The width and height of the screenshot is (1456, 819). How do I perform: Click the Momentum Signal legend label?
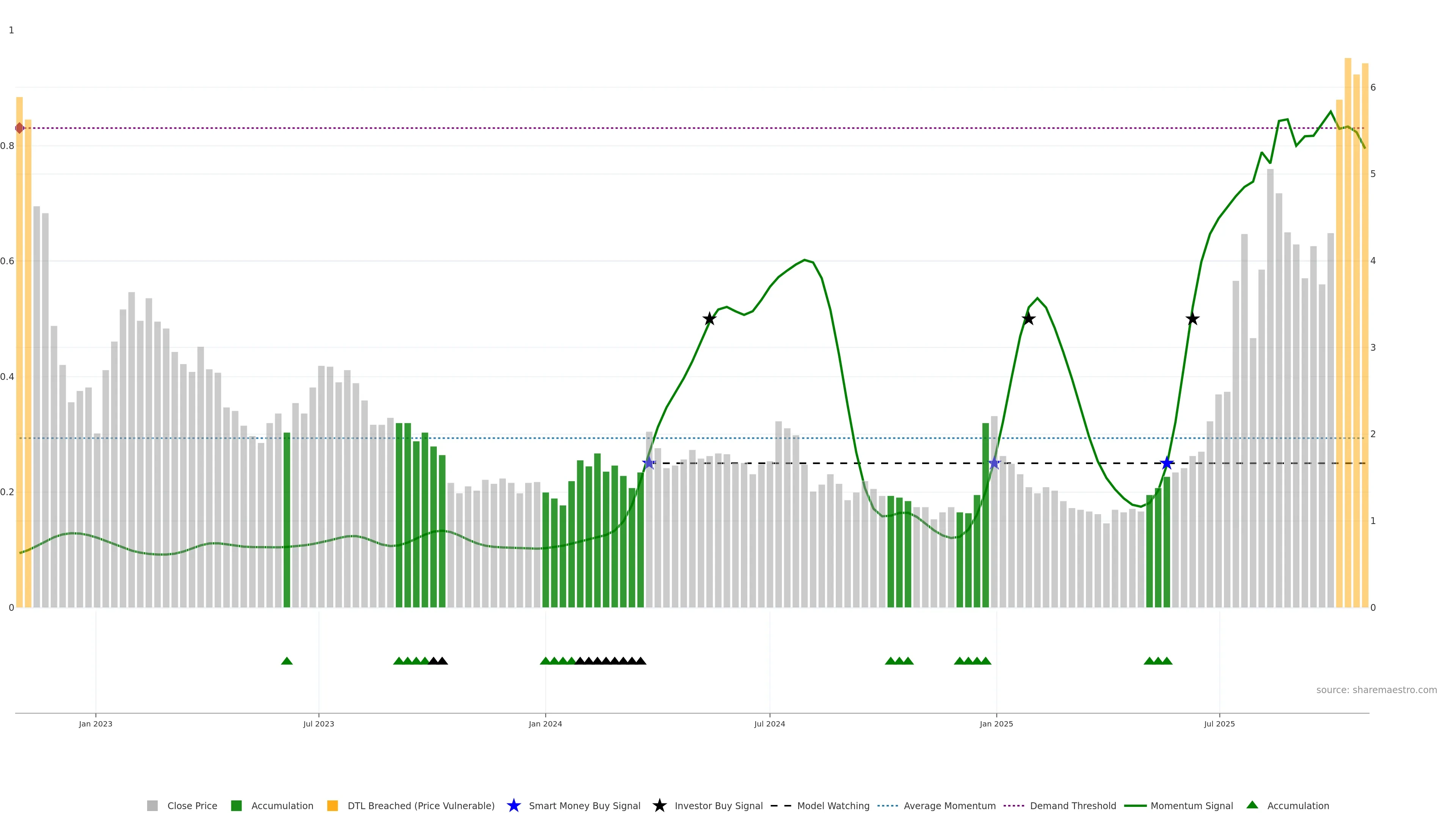pos(1191,806)
